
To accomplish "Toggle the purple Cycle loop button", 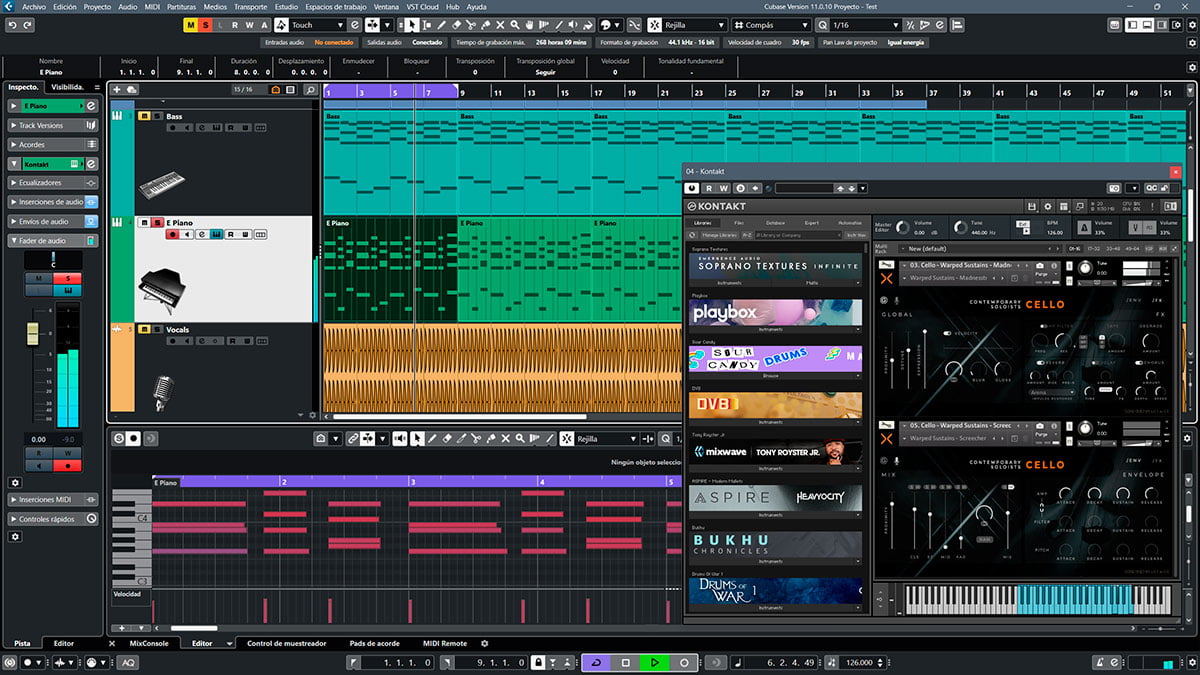I will point(597,662).
